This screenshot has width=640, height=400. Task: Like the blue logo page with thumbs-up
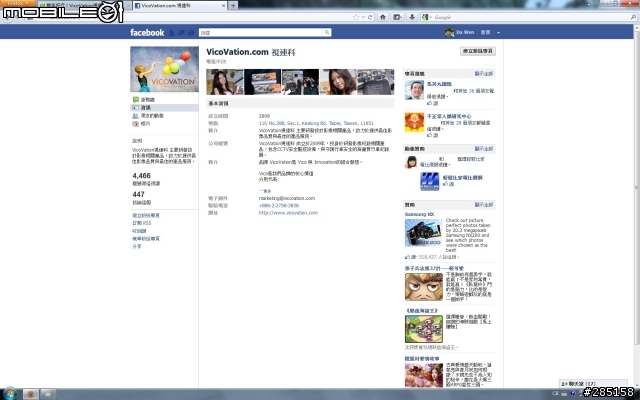click(448, 184)
